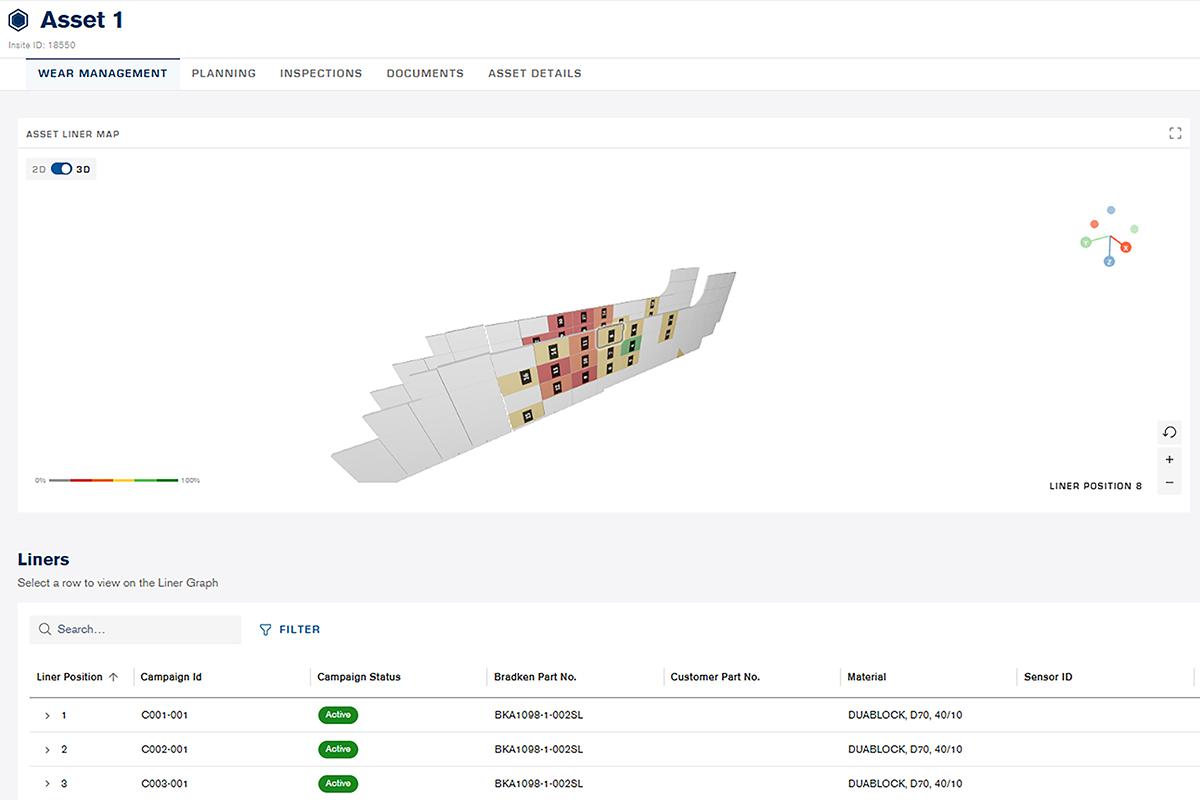Click the fullscreen icon on Asset Liner Map
Screen dimensions: 1200x800
click(x=1175, y=134)
